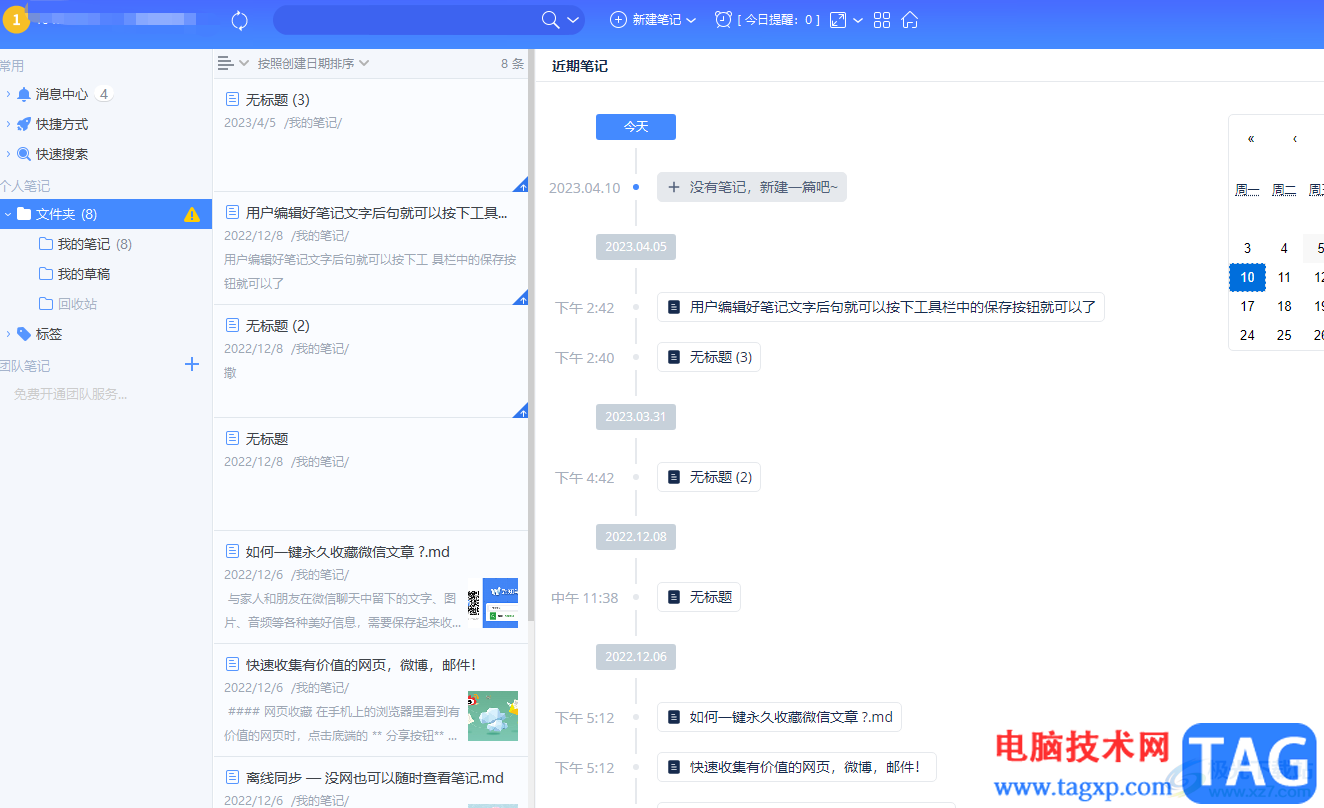Click the yellow warning icon on 文件夹
Image resolution: width=1324 pixels, height=808 pixels.
[x=192, y=214]
